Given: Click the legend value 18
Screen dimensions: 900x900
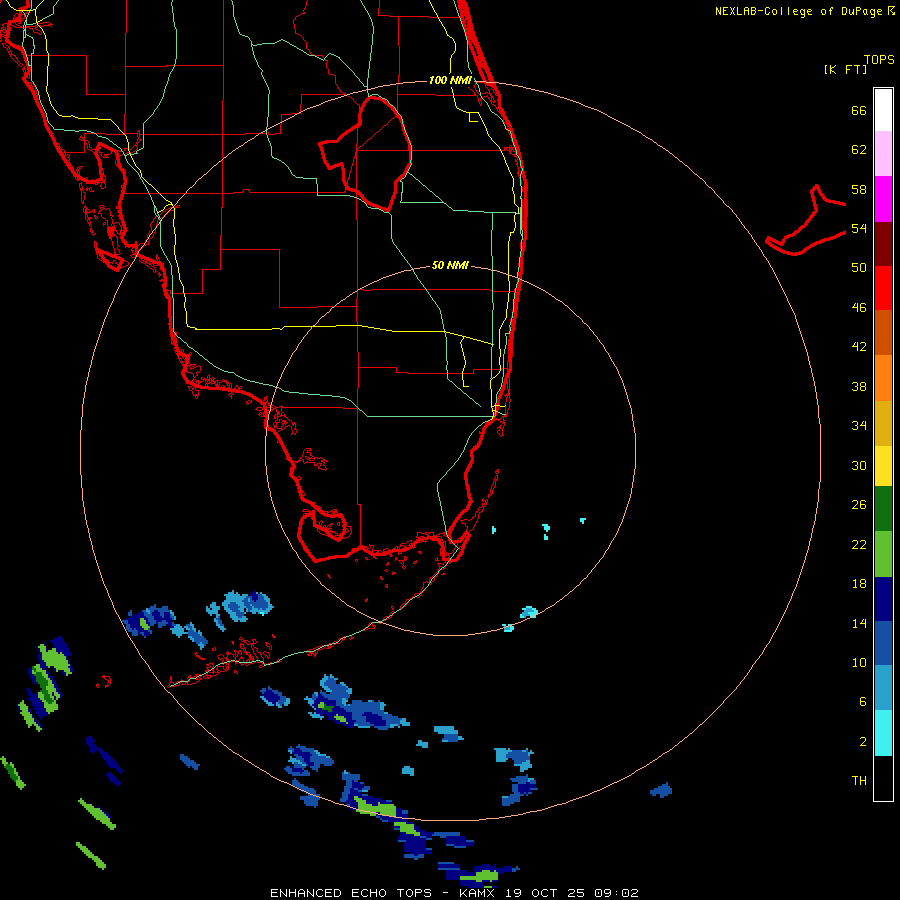Looking at the screenshot, I should pos(859,584).
